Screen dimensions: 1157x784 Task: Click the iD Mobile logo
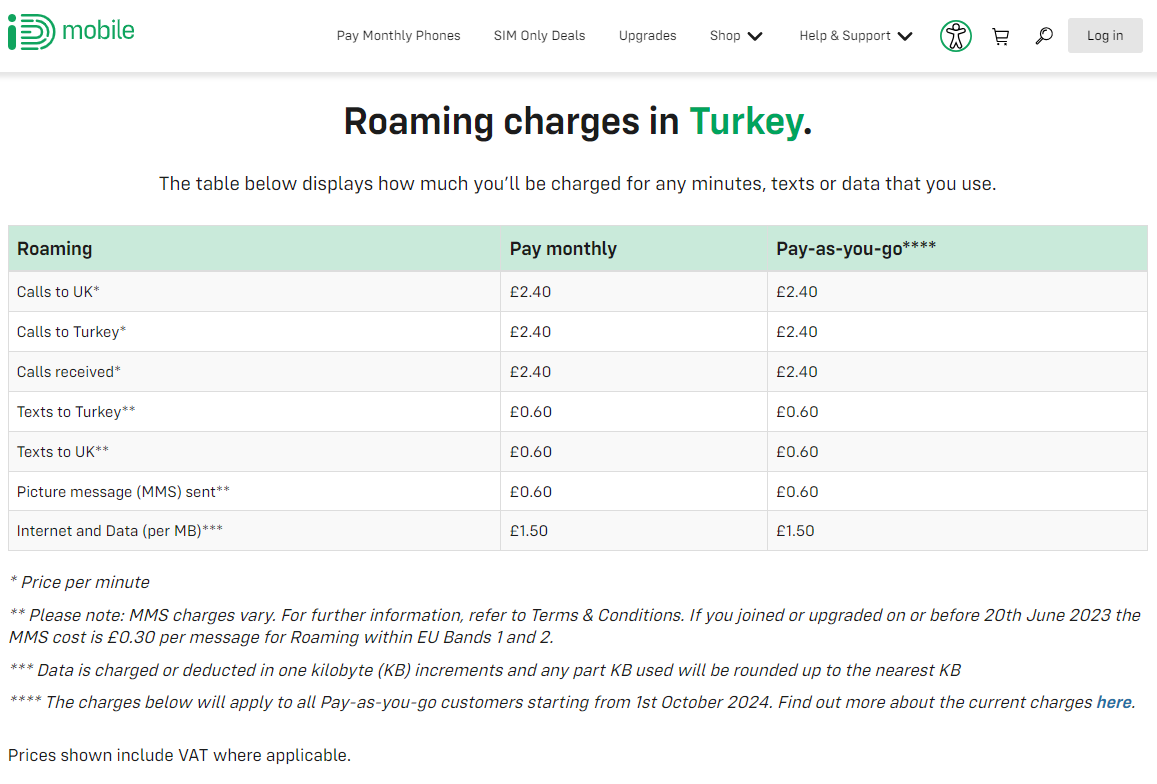click(x=71, y=32)
